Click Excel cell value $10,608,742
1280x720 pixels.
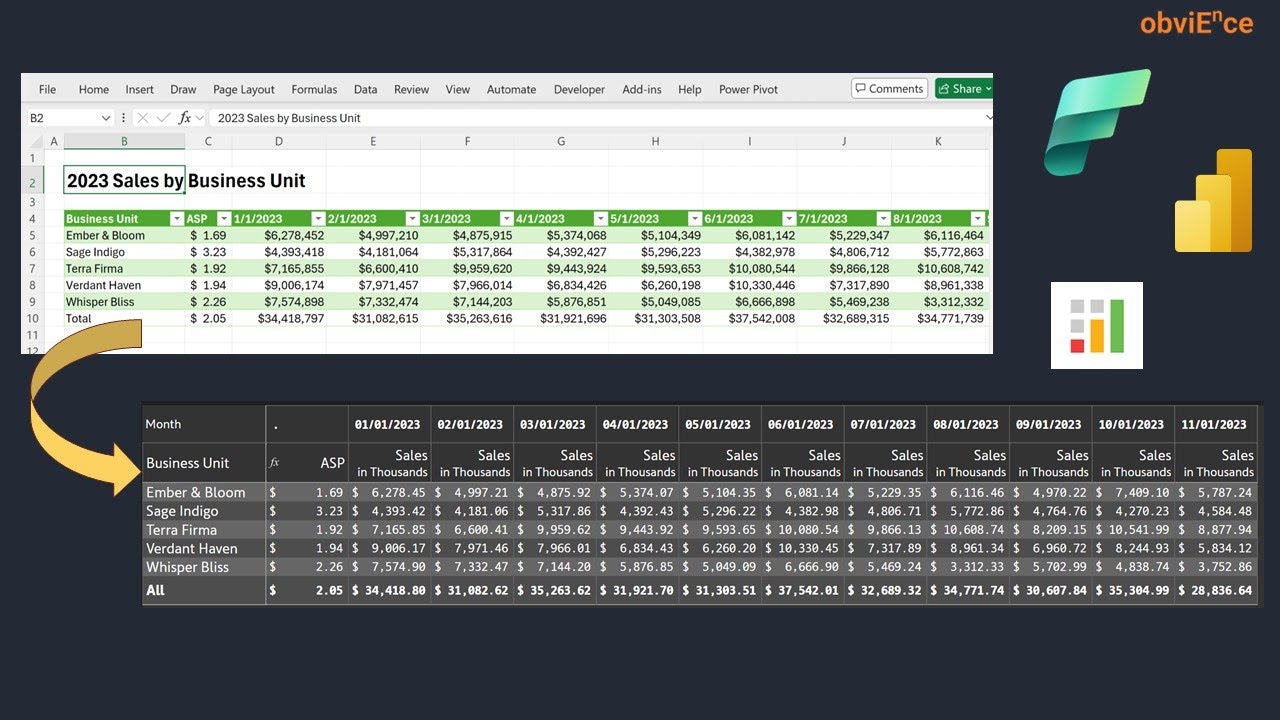[950, 269]
